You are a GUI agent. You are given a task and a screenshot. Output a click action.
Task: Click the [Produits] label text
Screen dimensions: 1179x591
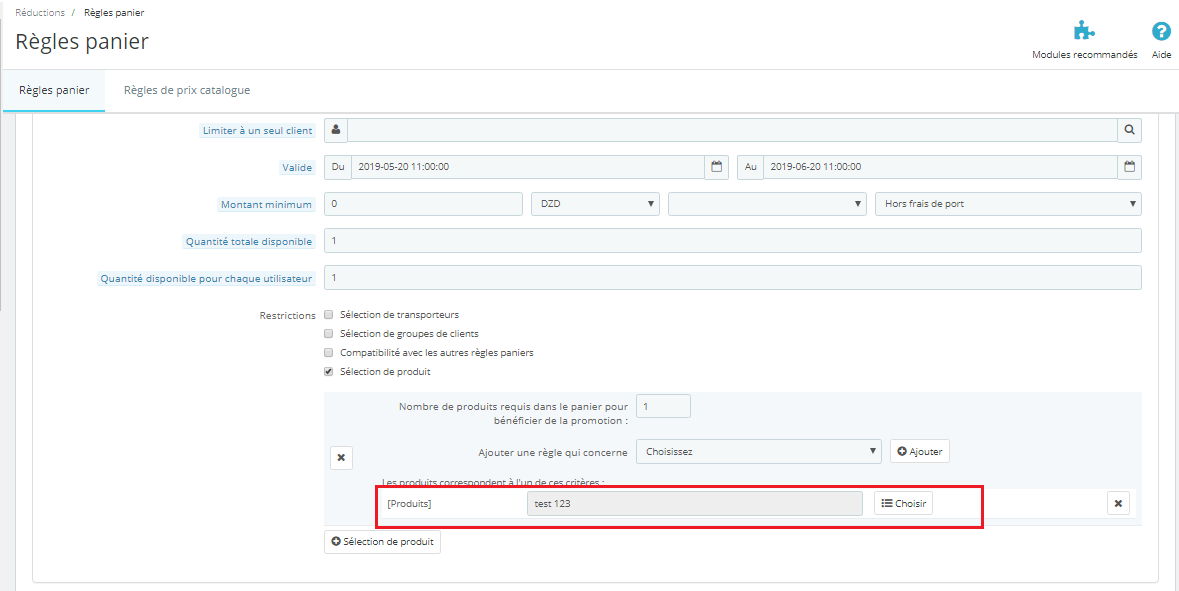tap(409, 504)
